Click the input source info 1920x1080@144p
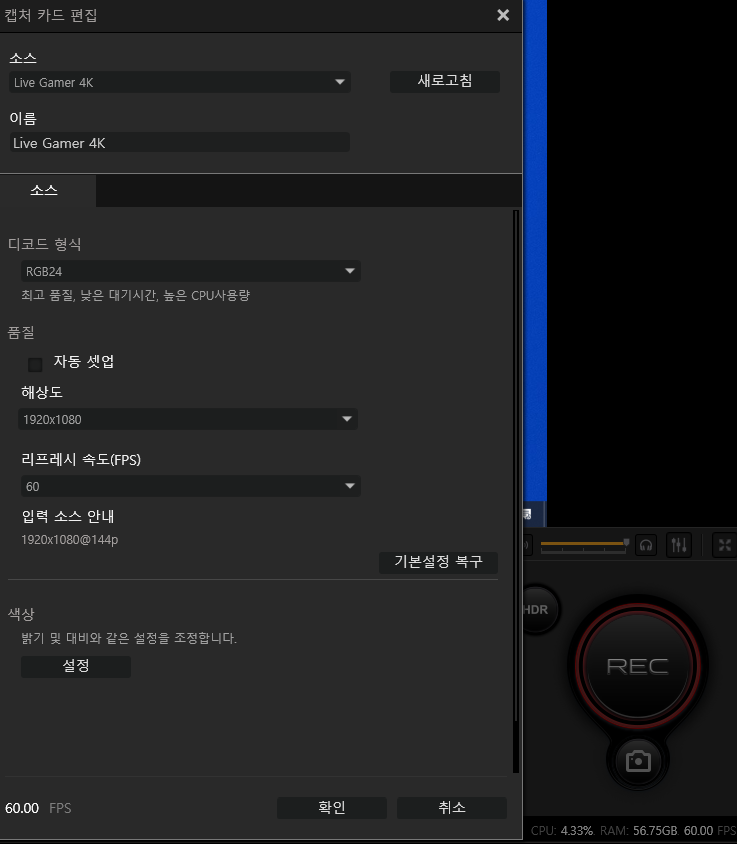The width and height of the screenshot is (737, 844). point(69,539)
